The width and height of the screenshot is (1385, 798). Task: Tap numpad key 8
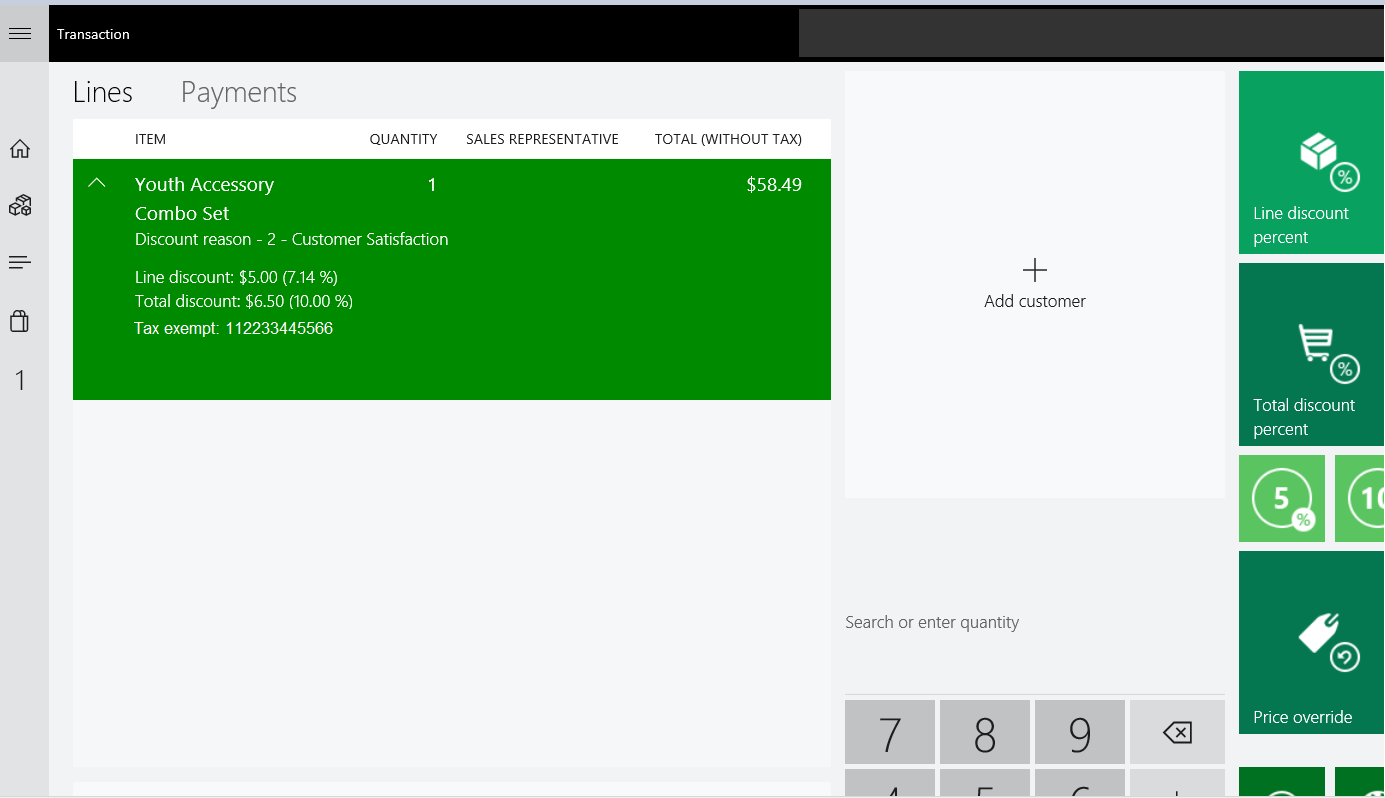pos(985,733)
